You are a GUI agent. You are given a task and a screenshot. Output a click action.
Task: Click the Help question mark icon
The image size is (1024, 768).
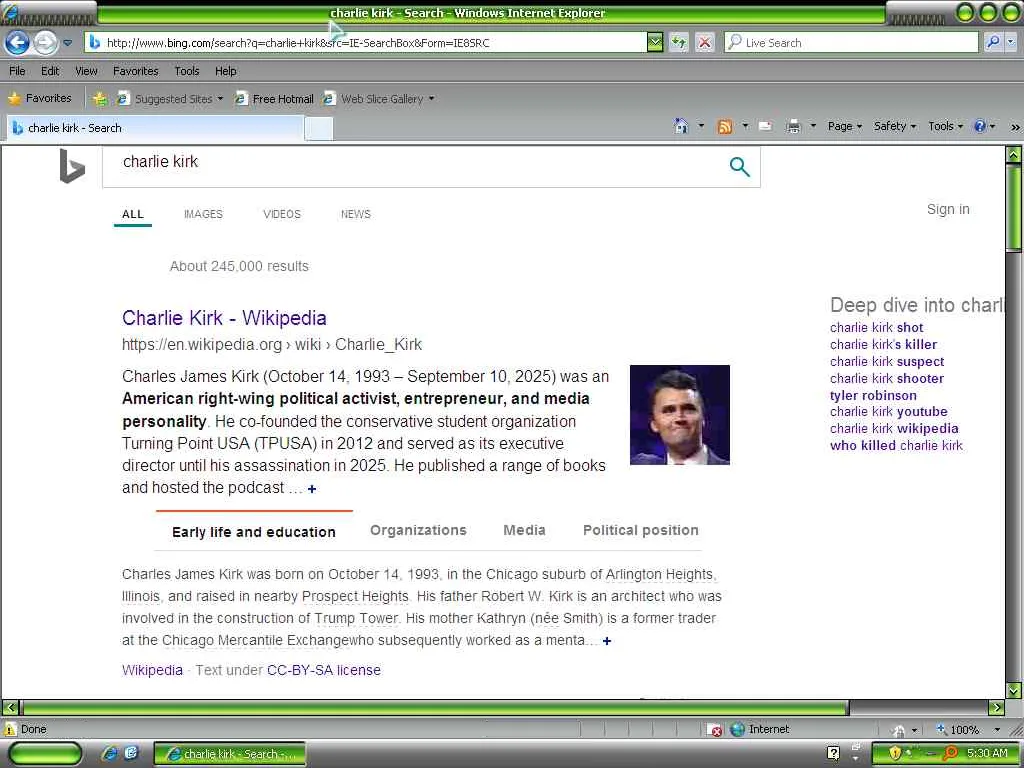[980, 127]
